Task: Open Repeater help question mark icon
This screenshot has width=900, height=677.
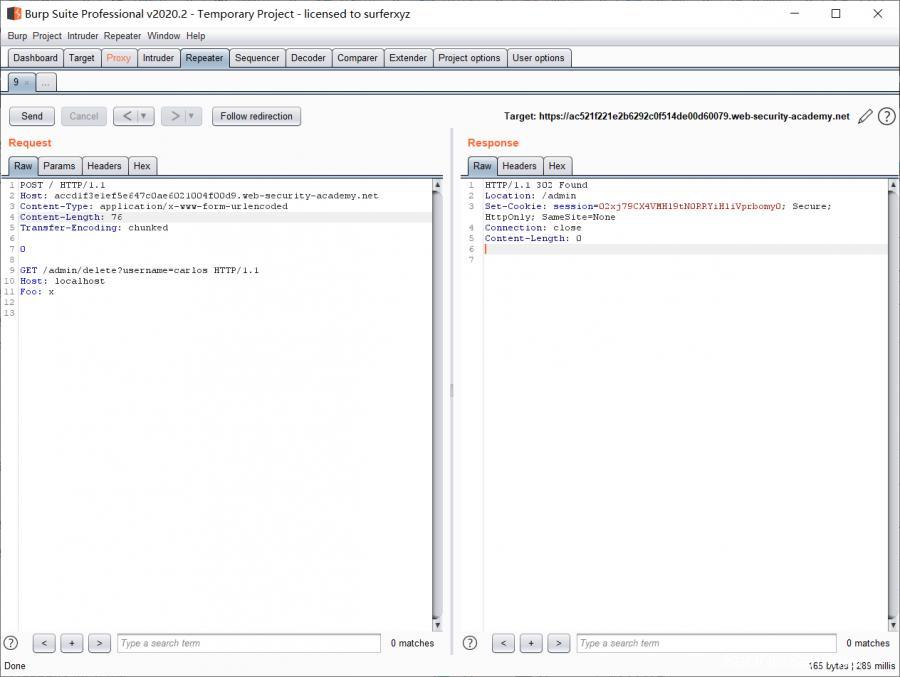Action: pyautogui.click(x=886, y=117)
